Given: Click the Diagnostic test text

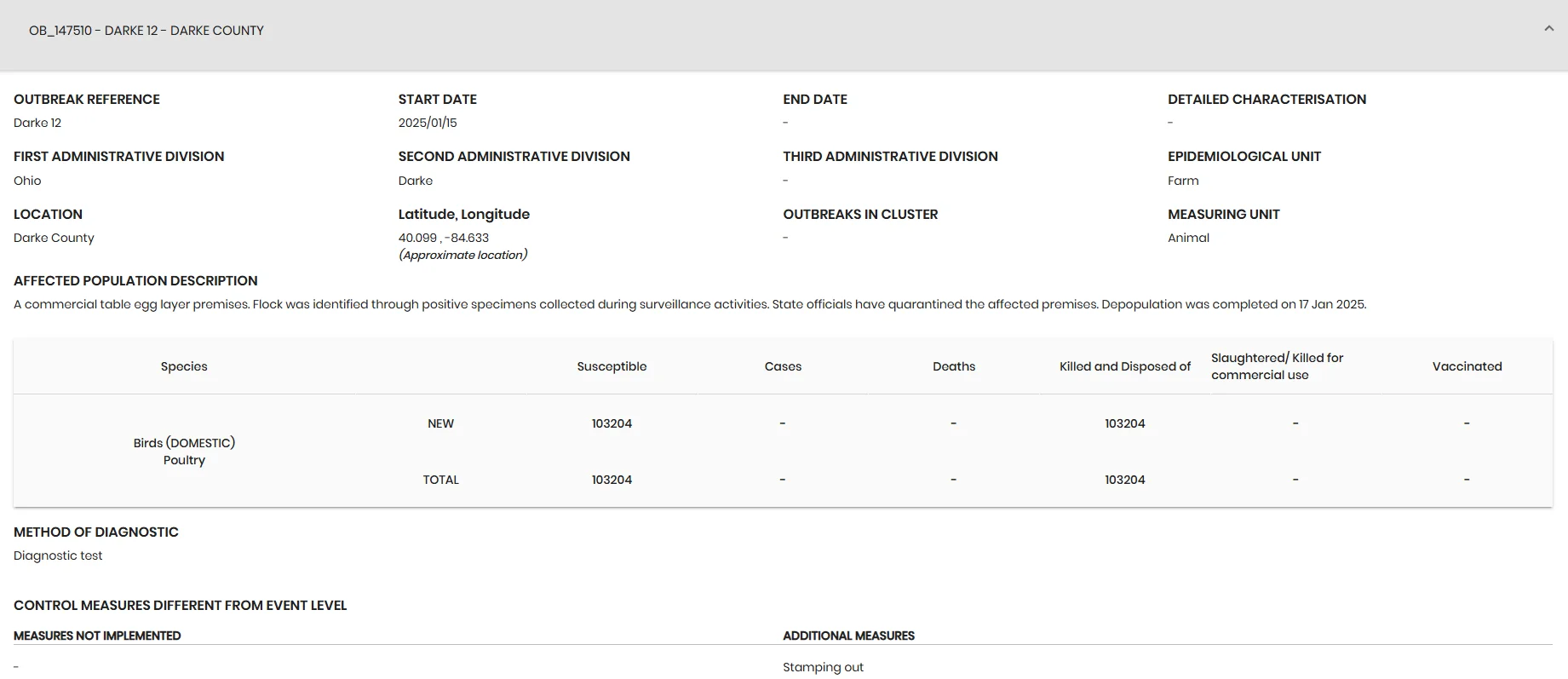Looking at the screenshot, I should 58,555.
